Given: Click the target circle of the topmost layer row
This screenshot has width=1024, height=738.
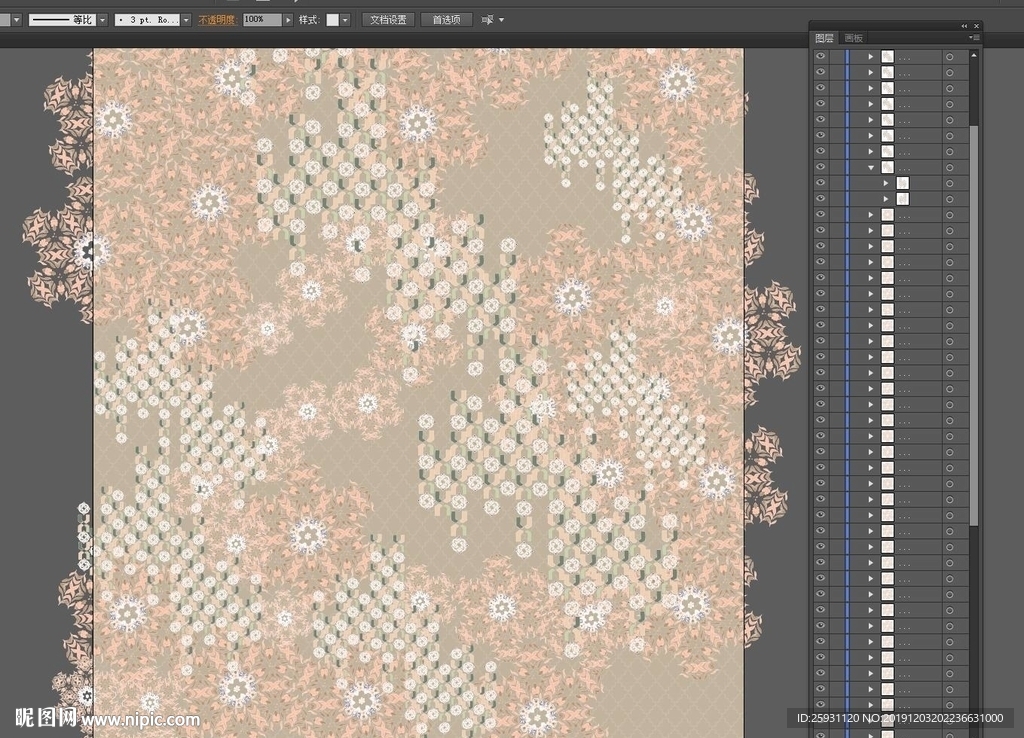Looking at the screenshot, I should [949, 57].
